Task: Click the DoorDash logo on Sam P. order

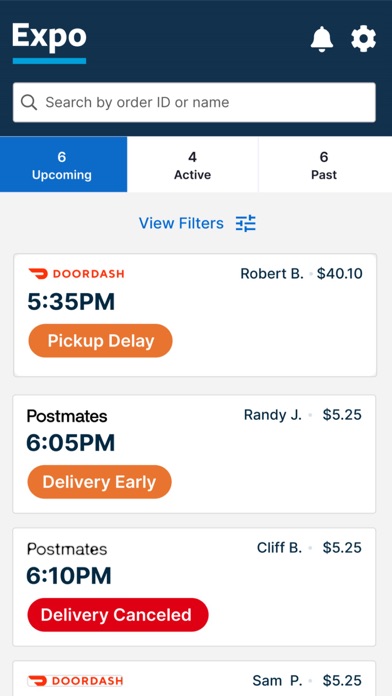Action: [x=75, y=680]
